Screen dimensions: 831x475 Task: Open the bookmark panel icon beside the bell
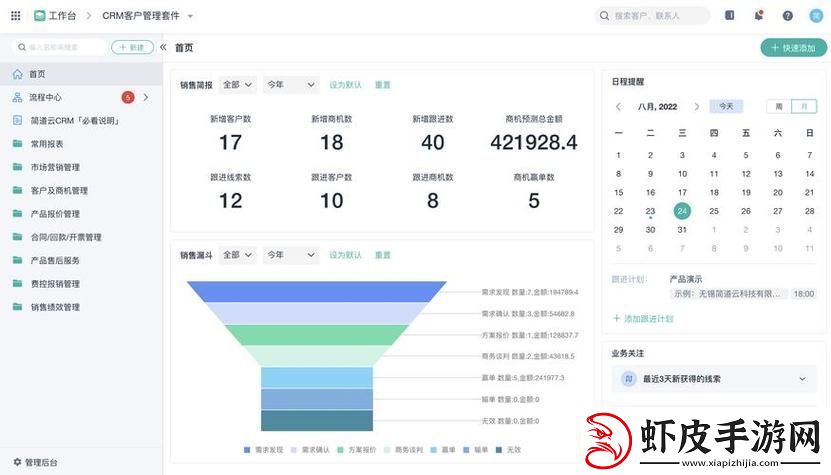point(730,15)
